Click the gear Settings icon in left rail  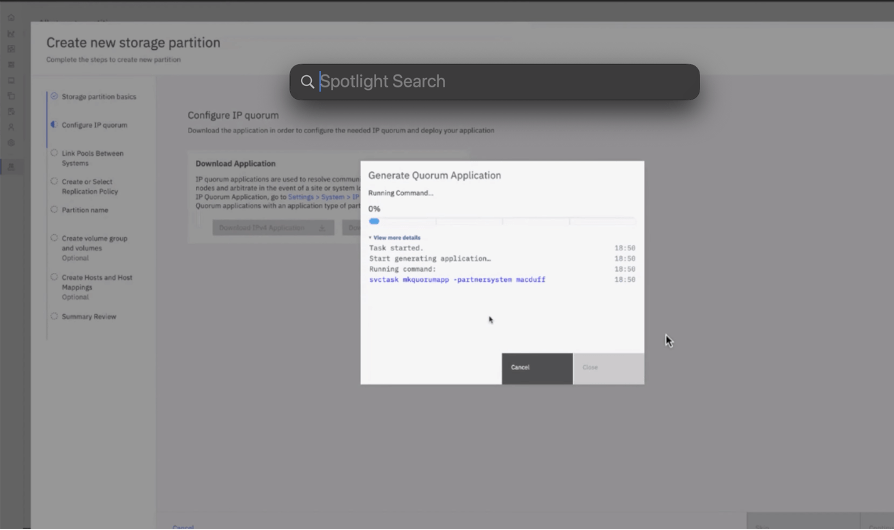tap(11, 143)
